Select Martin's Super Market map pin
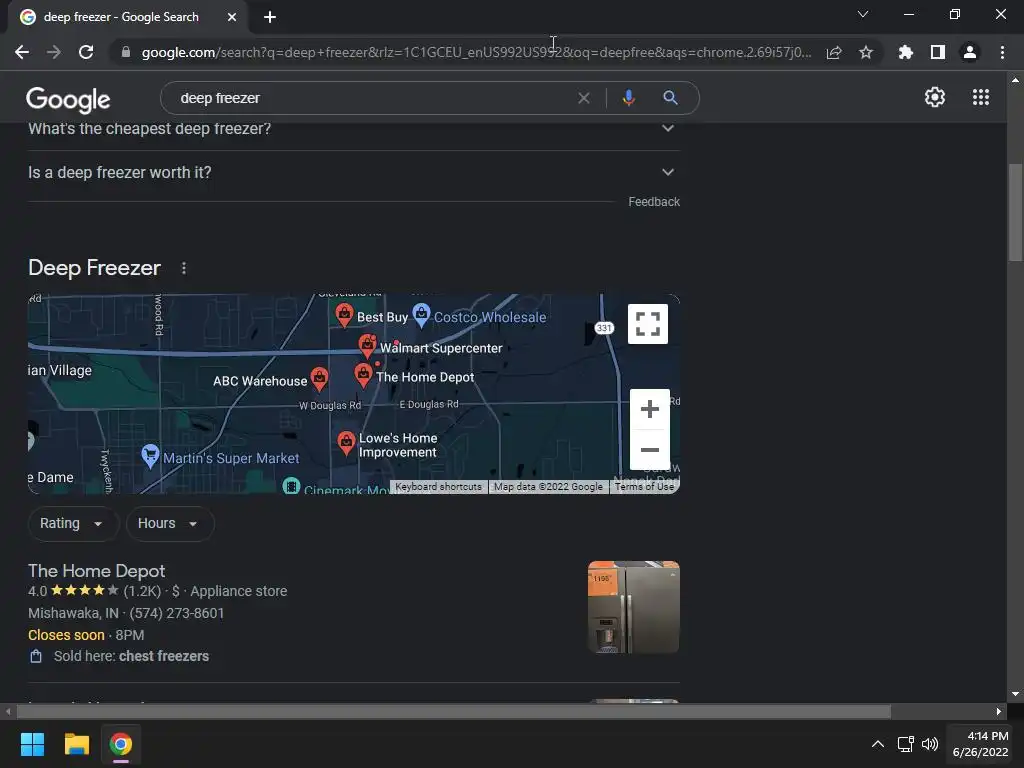The width and height of the screenshot is (1024, 768). (x=150, y=455)
